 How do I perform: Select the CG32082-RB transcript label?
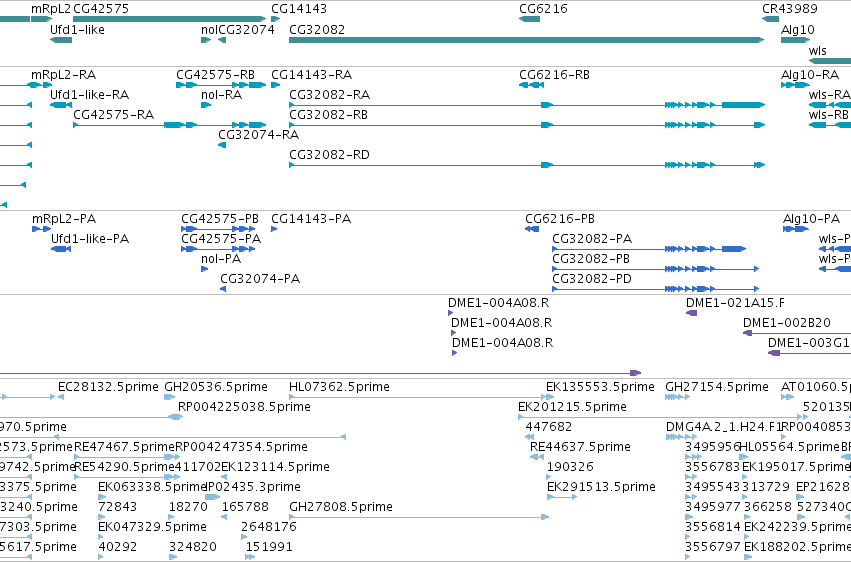pyautogui.click(x=328, y=115)
